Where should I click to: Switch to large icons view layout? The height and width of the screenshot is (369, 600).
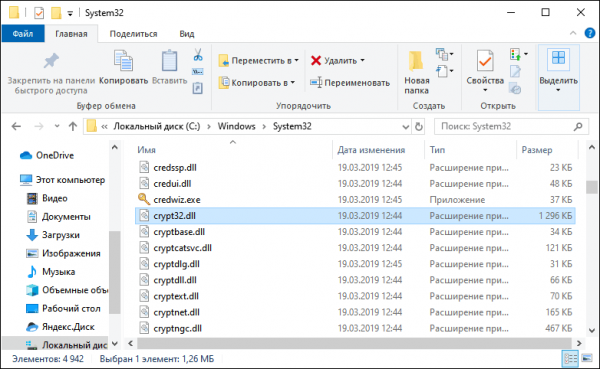click(587, 359)
